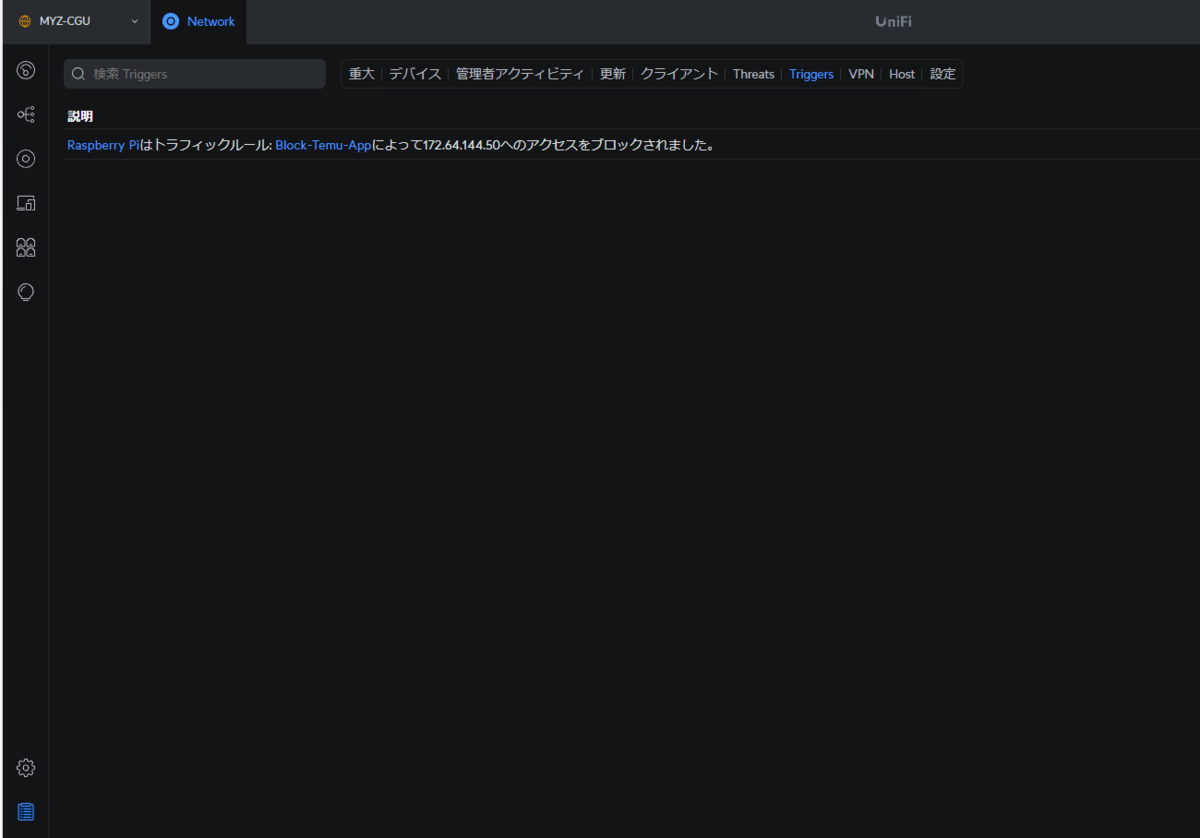The height and width of the screenshot is (838, 1200).
Task: Focus the 検索 Triggers search field
Action: tap(195, 74)
